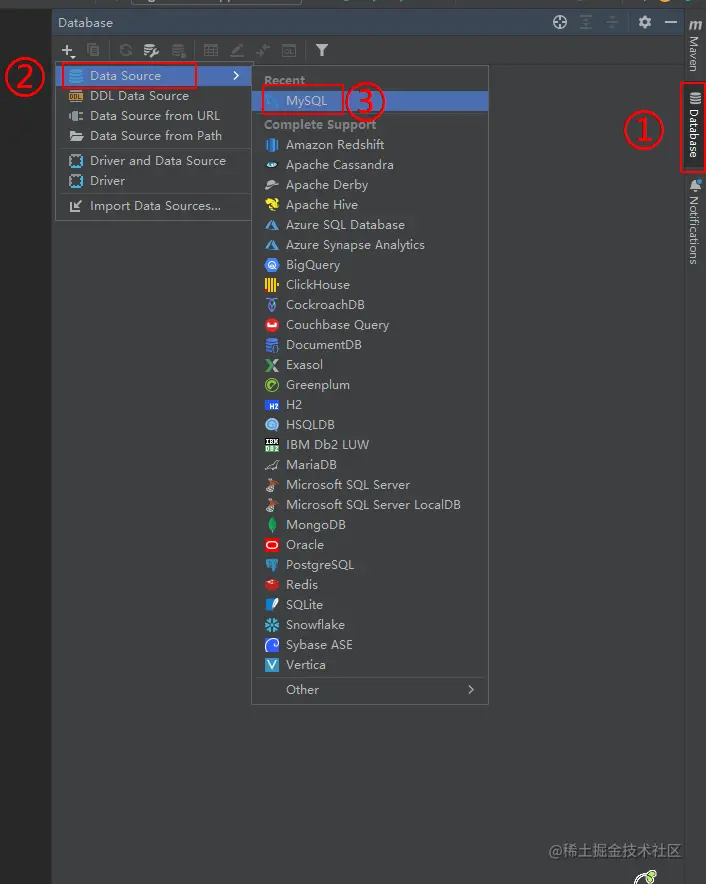Click the Edit source pencil icon
The width and height of the screenshot is (706, 884).
(237, 50)
